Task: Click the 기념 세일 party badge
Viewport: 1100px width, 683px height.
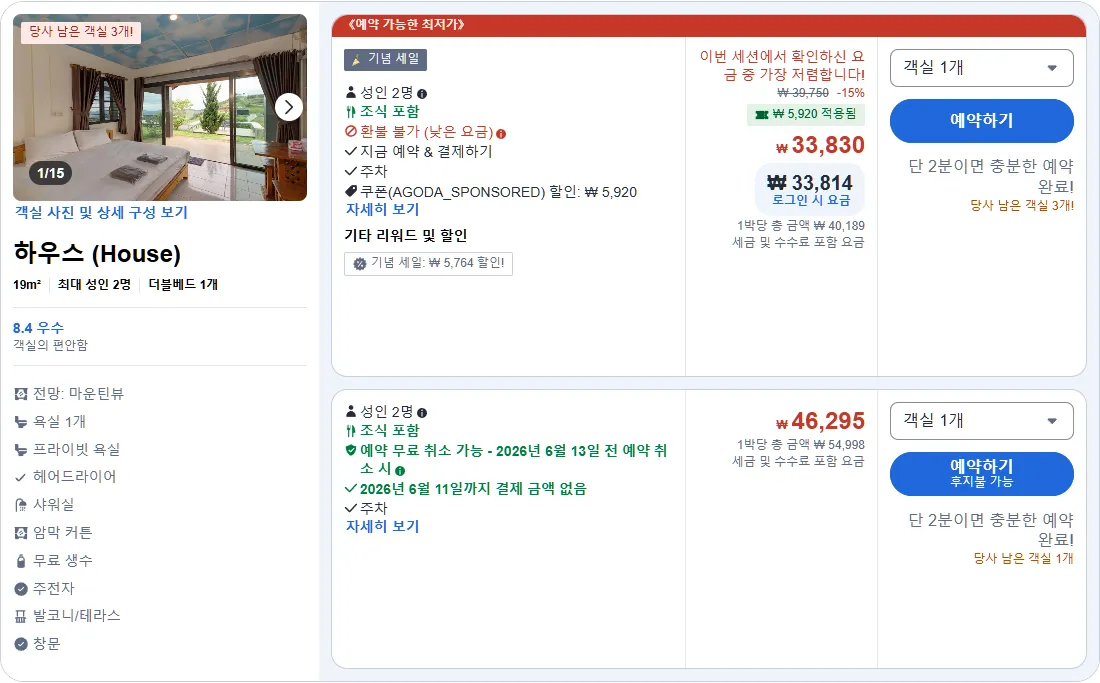Action: pyautogui.click(x=385, y=60)
